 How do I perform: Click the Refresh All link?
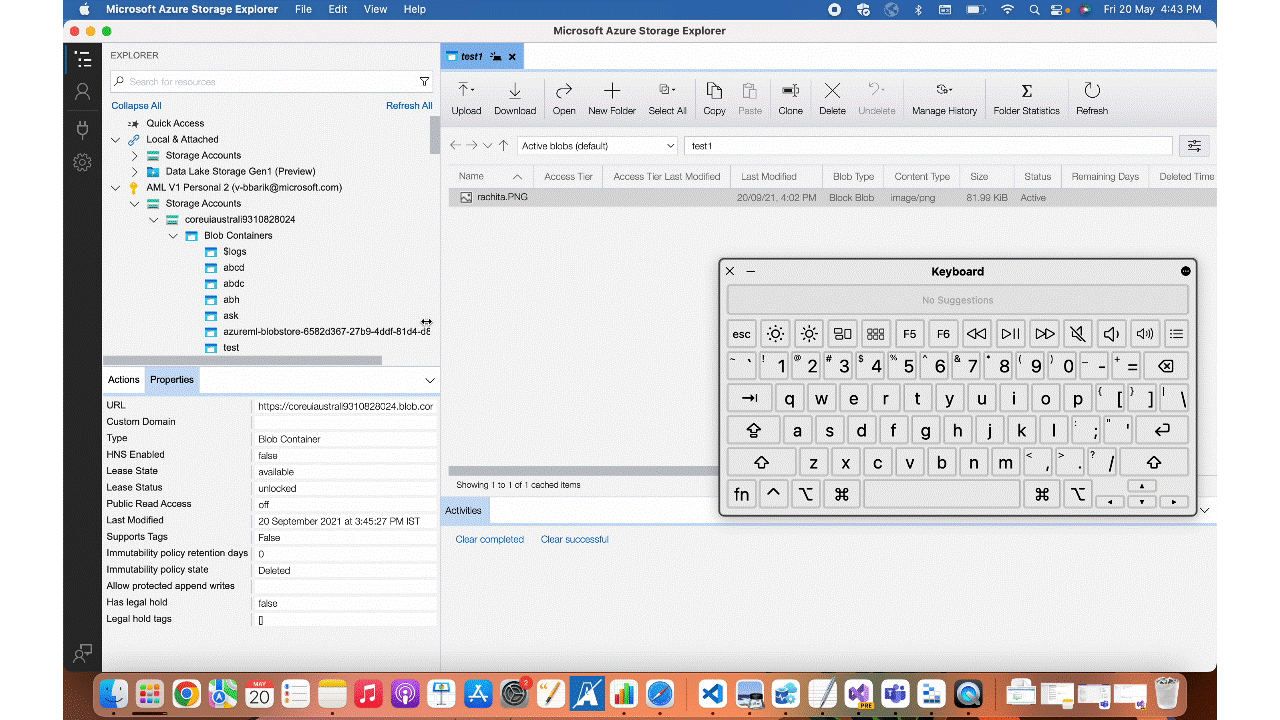(409, 106)
